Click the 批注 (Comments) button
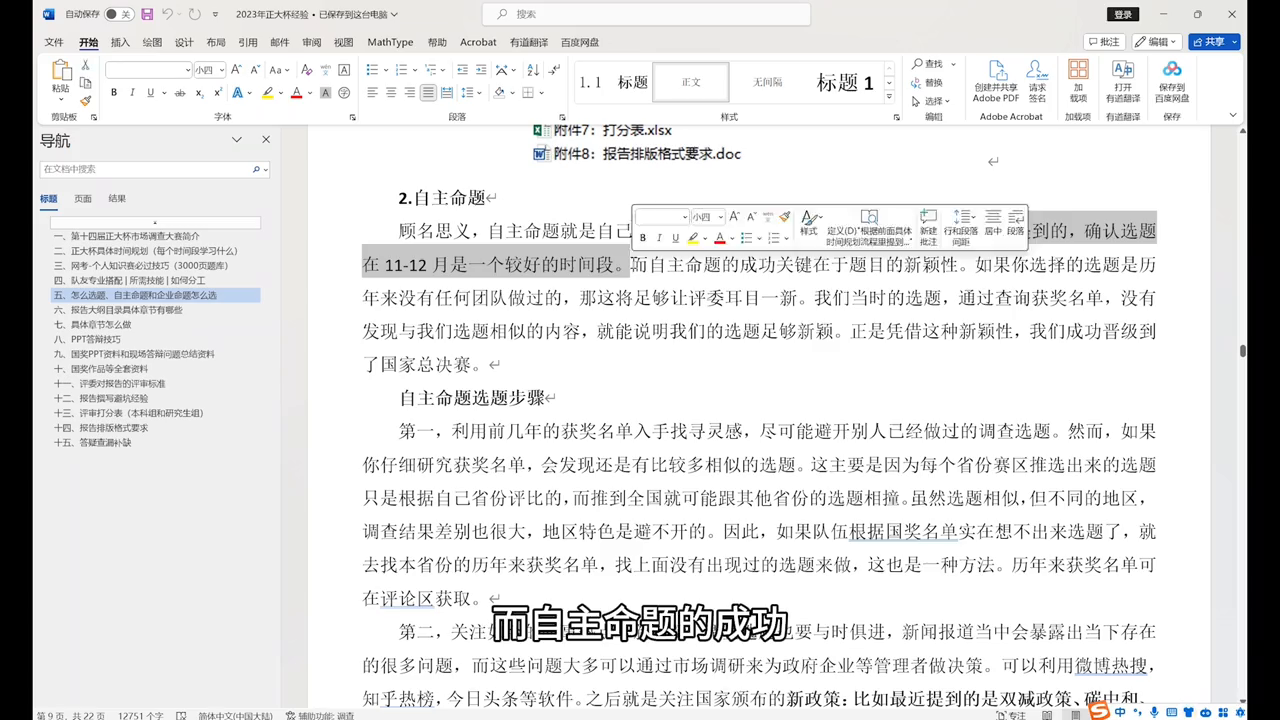This screenshot has width=1280, height=720. [x=1104, y=42]
